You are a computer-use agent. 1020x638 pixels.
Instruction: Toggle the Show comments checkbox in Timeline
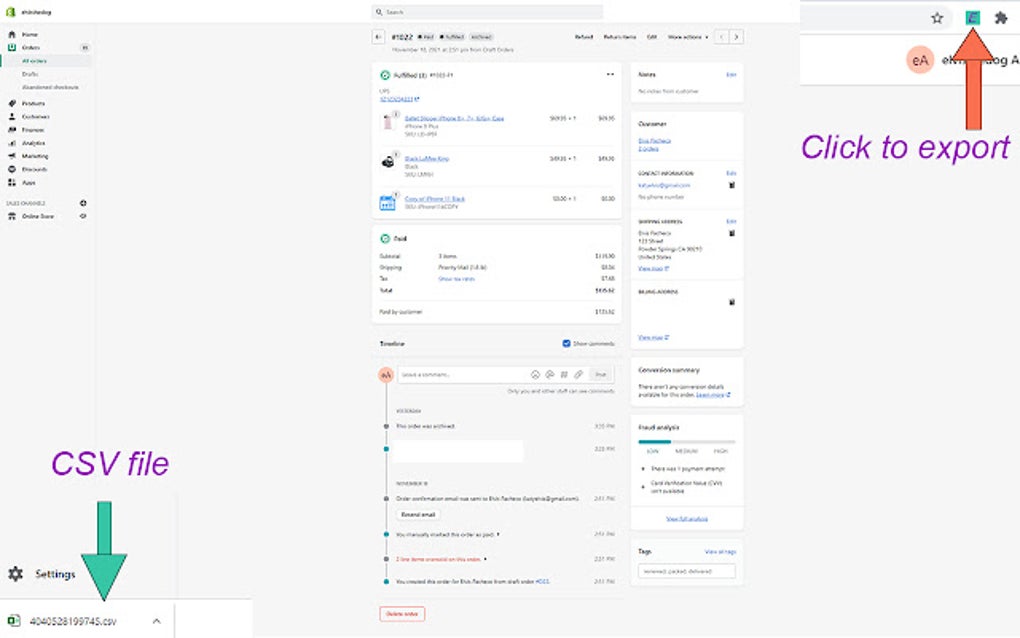coord(565,345)
